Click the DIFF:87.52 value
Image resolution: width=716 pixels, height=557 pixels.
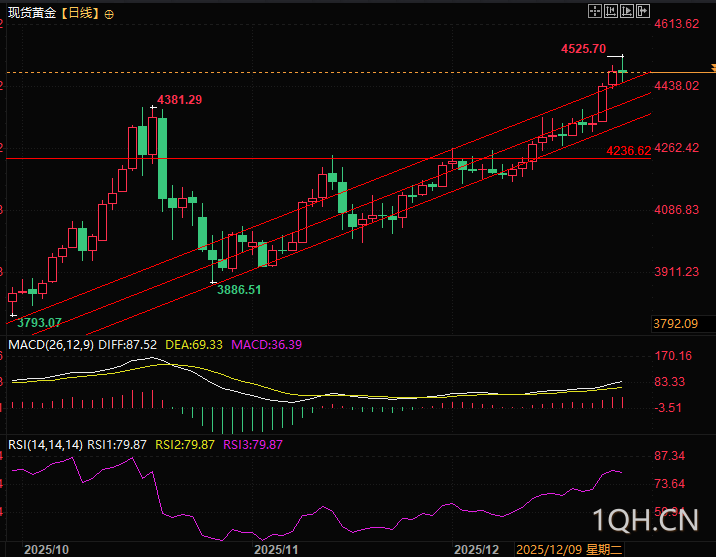tap(127, 345)
